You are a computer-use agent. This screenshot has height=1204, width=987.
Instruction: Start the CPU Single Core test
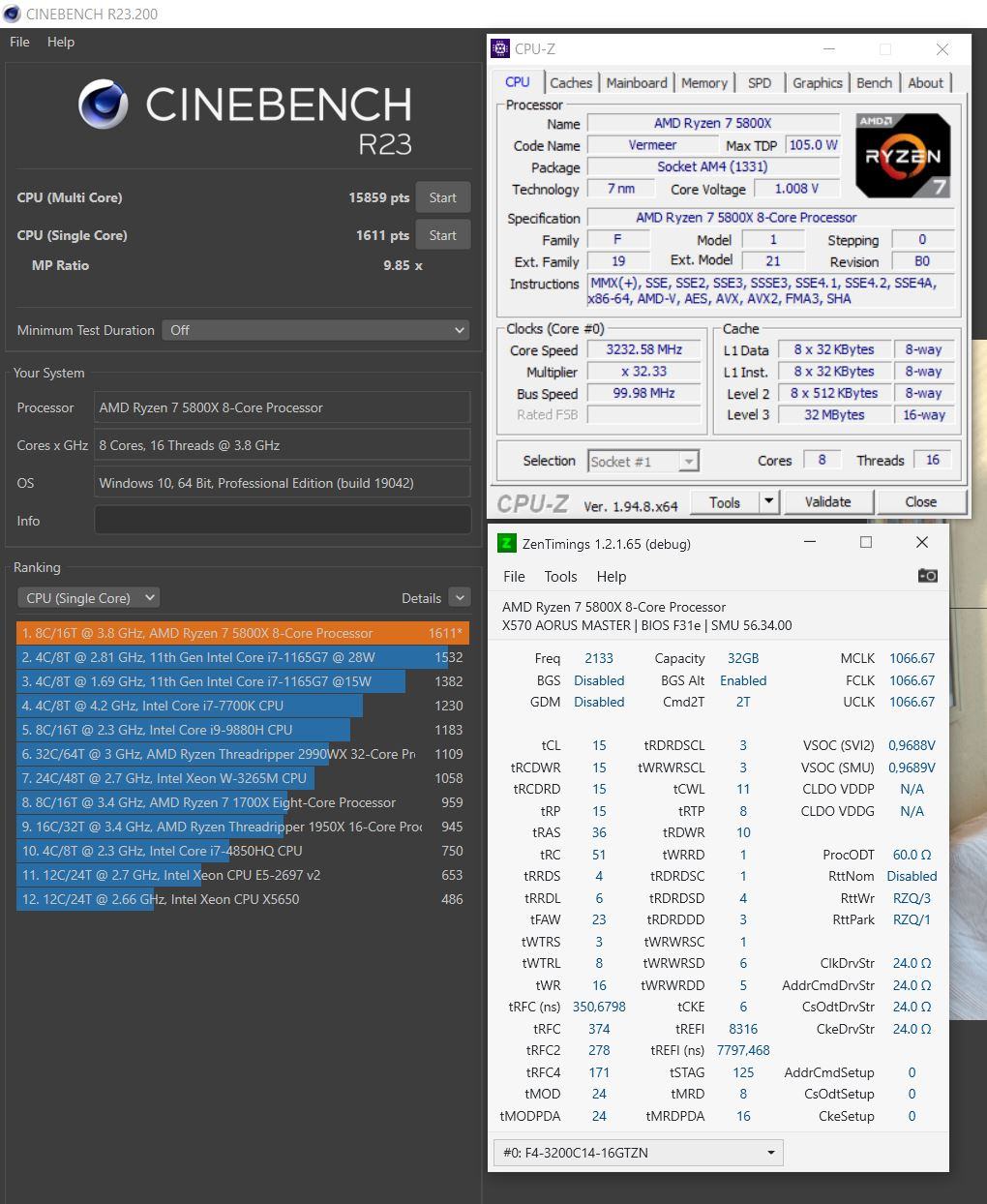[x=443, y=235]
